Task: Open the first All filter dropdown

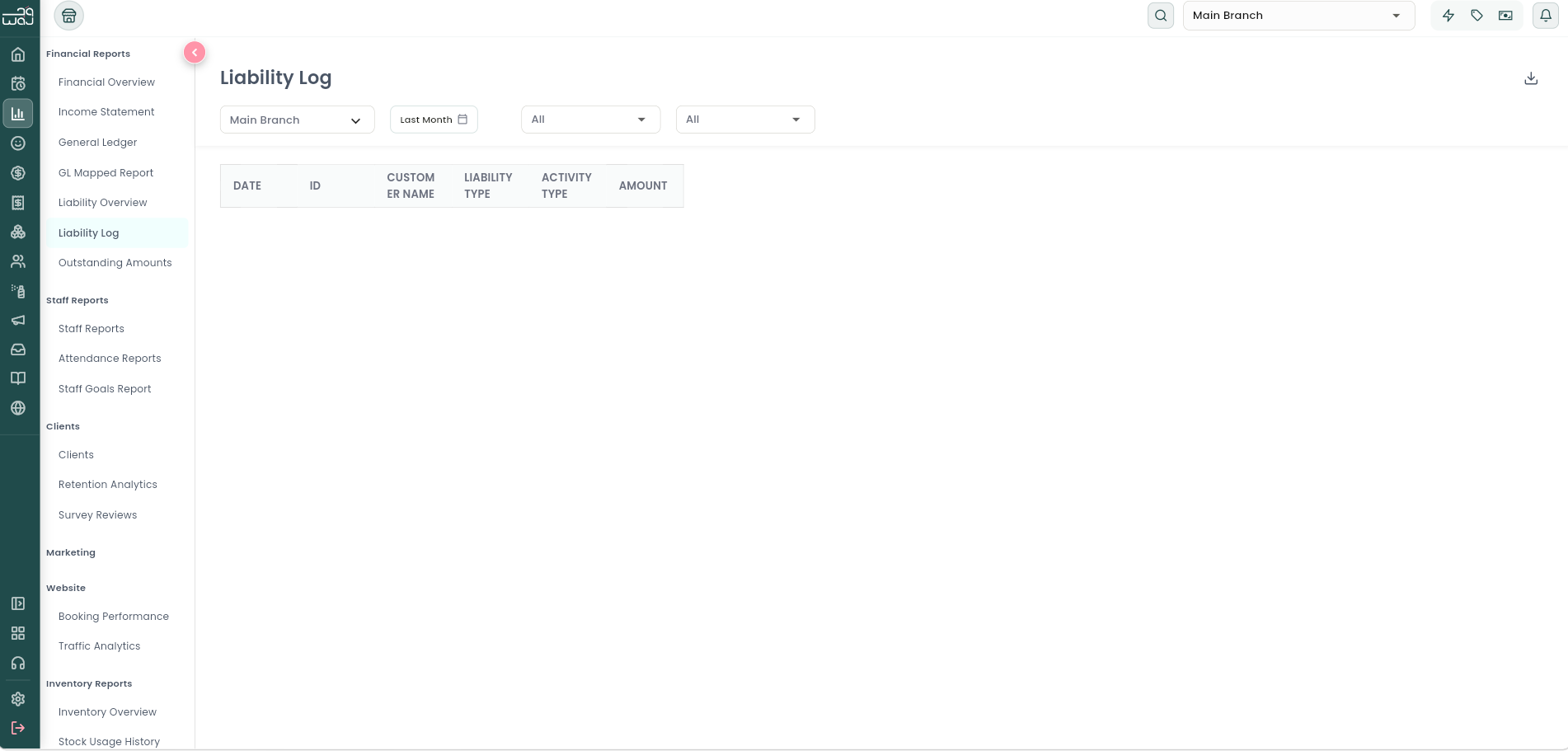Action: pyautogui.click(x=591, y=120)
